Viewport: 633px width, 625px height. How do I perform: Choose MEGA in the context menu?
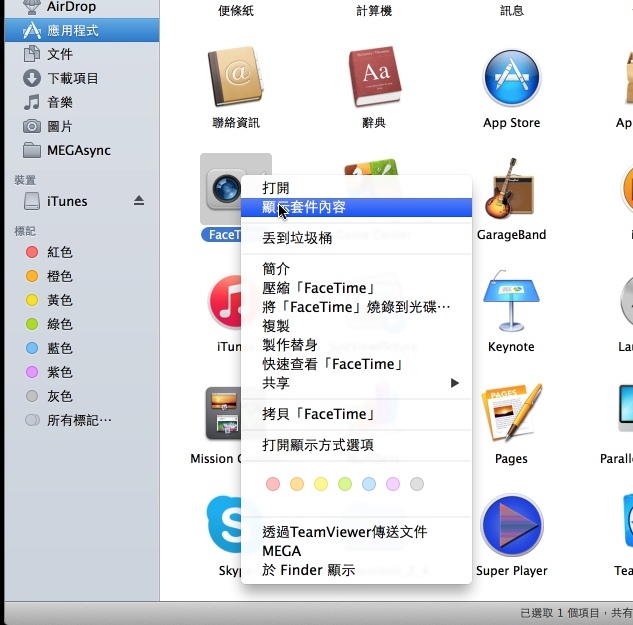(x=356, y=551)
